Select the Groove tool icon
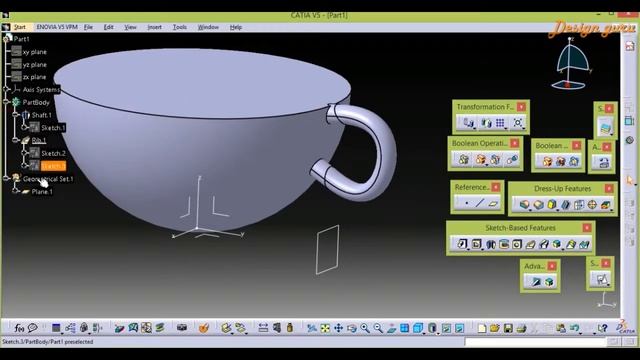This screenshot has width=640, height=360. pyautogui.click(x=504, y=244)
